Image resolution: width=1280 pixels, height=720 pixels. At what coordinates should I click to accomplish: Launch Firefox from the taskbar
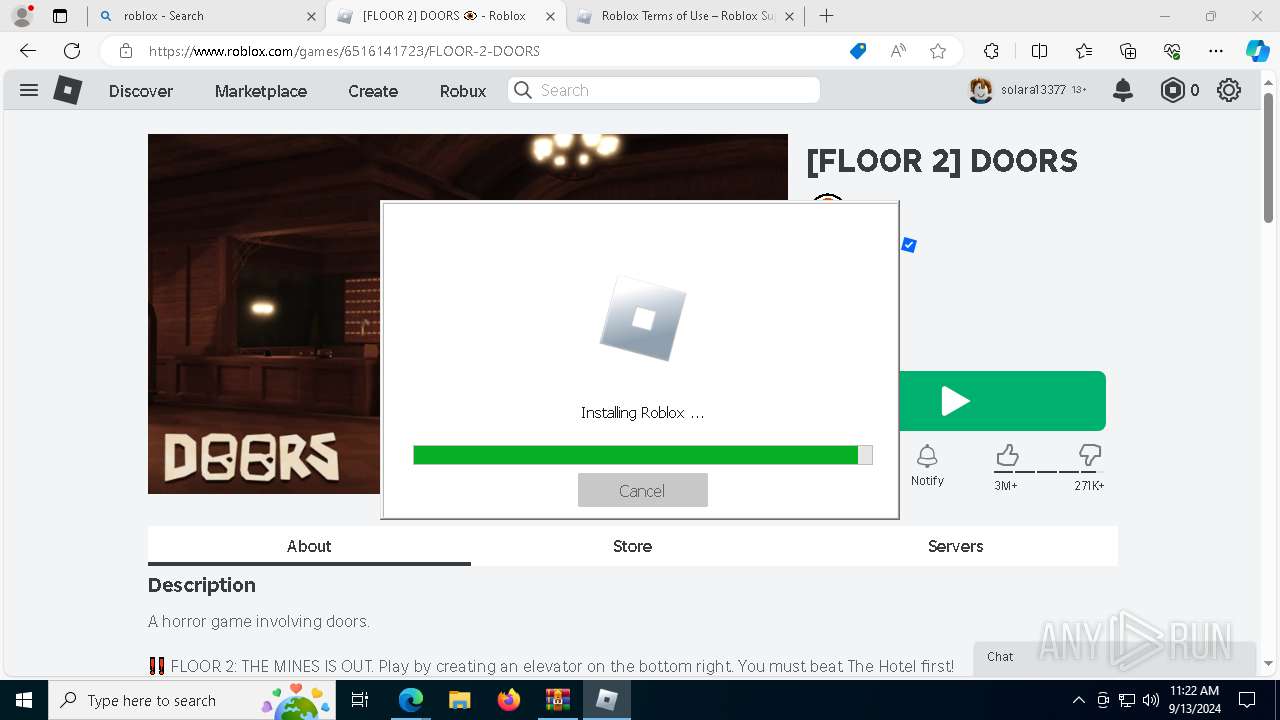pyautogui.click(x=508, y=700)
